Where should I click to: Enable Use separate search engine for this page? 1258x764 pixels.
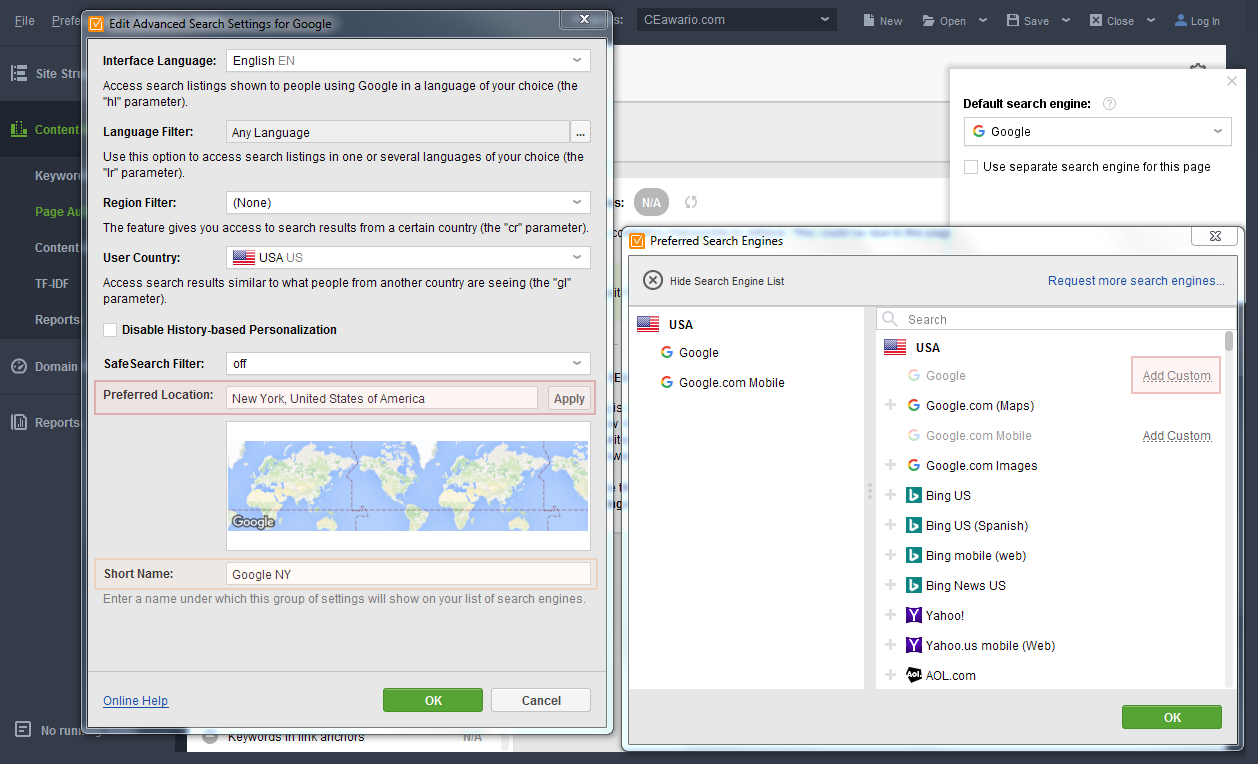point(971,167)
